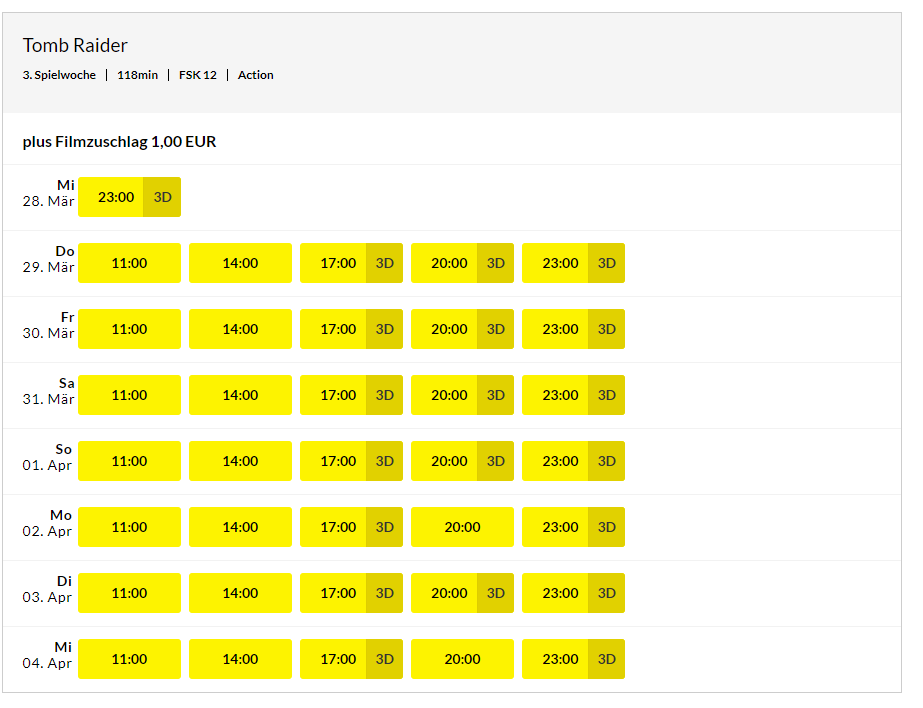Select Wednesday 04. Apr 20:00 2D showing
Screen dimensions: 923x708
click(x=462, y=659)
